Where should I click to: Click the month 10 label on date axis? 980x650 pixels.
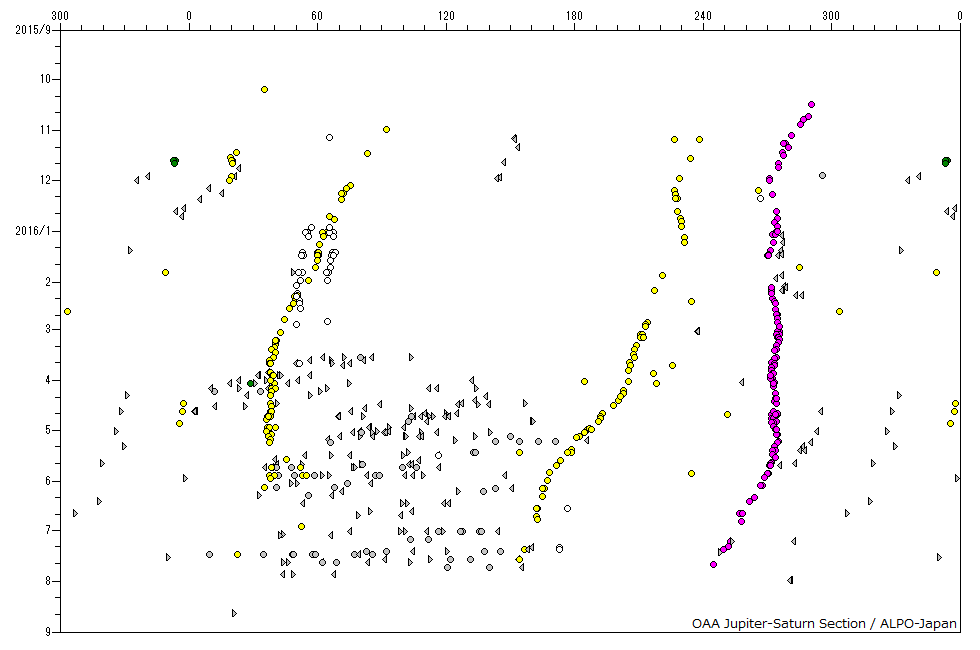coord(46,79)
